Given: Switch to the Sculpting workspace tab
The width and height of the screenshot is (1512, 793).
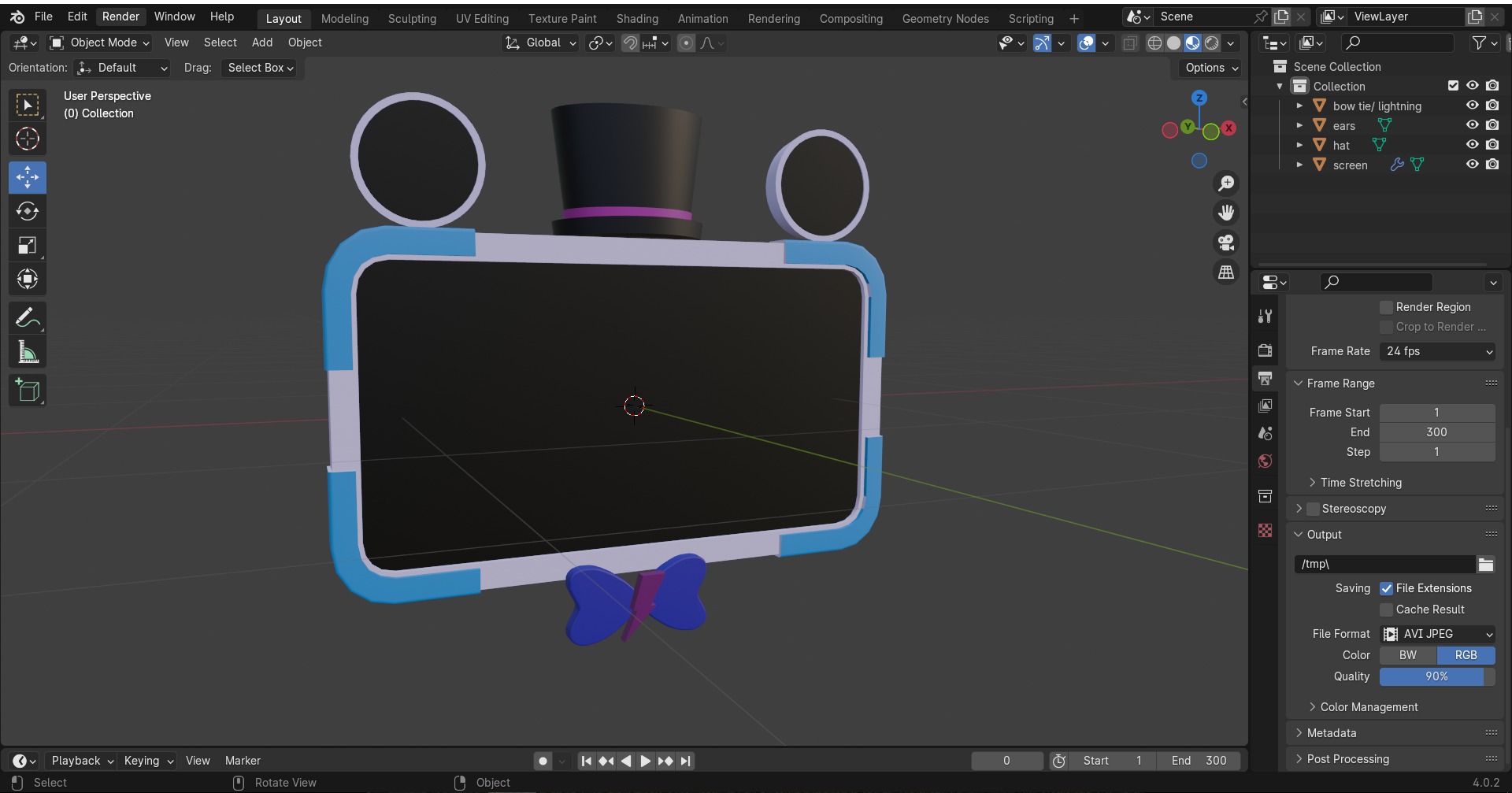Looking at the screenshot, I should point(412,18).
